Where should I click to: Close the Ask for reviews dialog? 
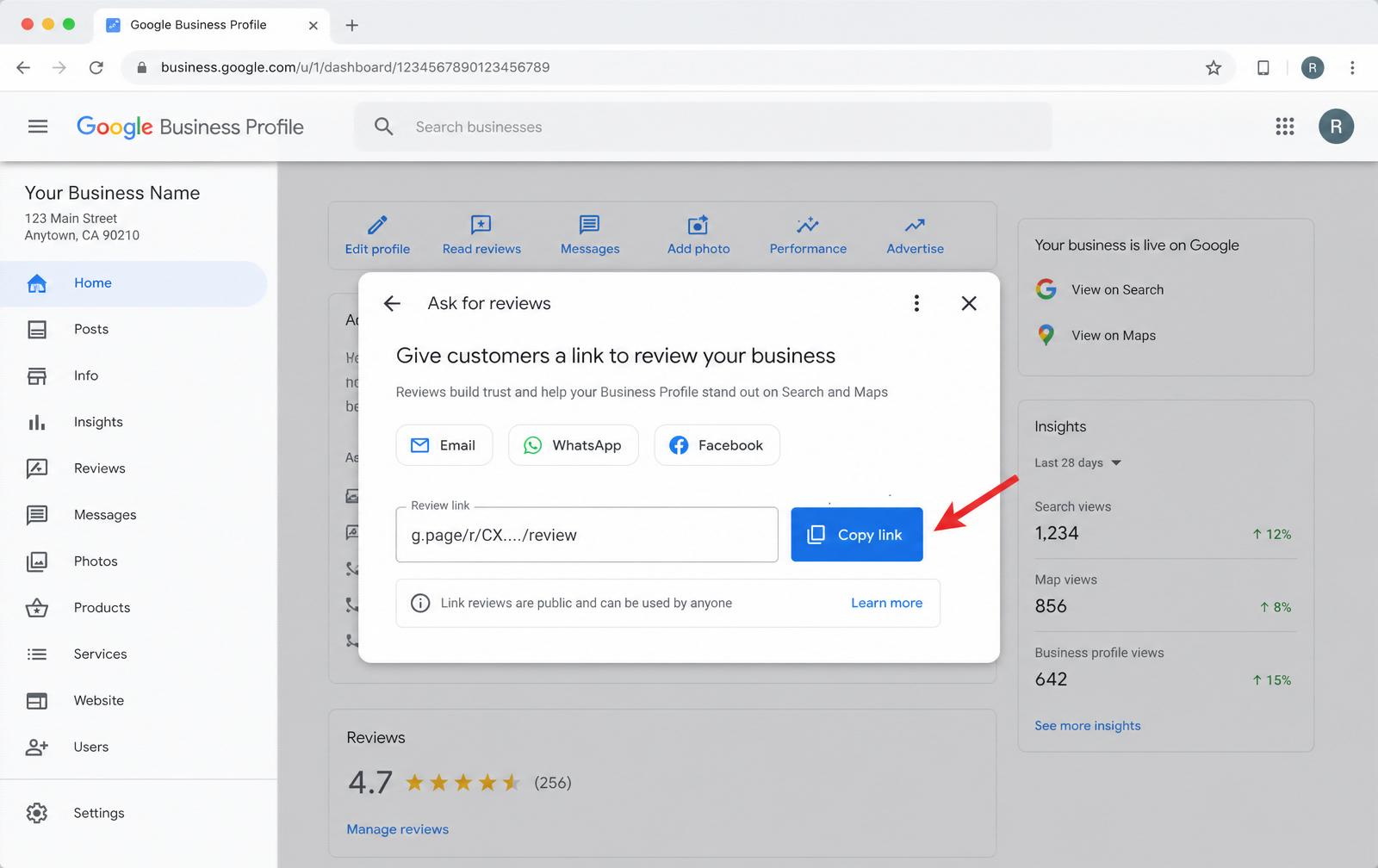click(969, 303)
